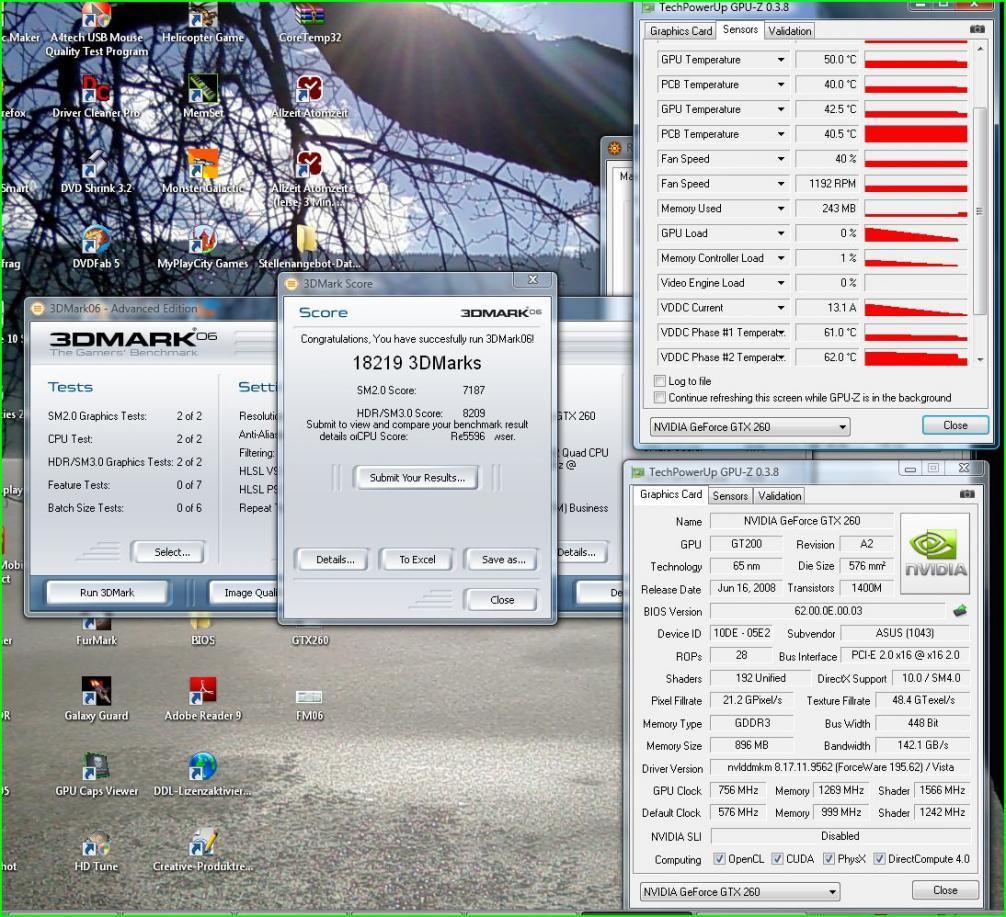This screenshot has height=917, width=1006.
Task: Click the PCB Temperature 40.5 °C graph bar
Action: pos(916,134)
